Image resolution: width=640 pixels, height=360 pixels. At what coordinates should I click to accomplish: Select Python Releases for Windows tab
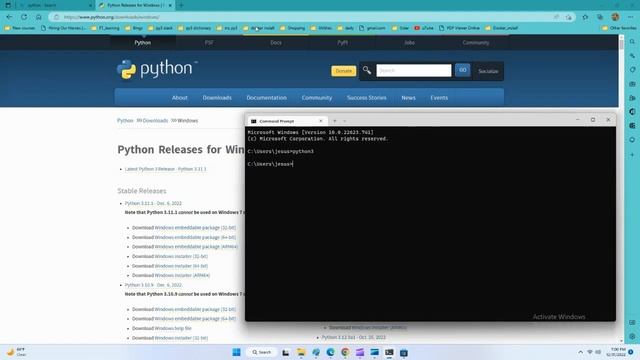pyautogui.click(x=136, y=5)
